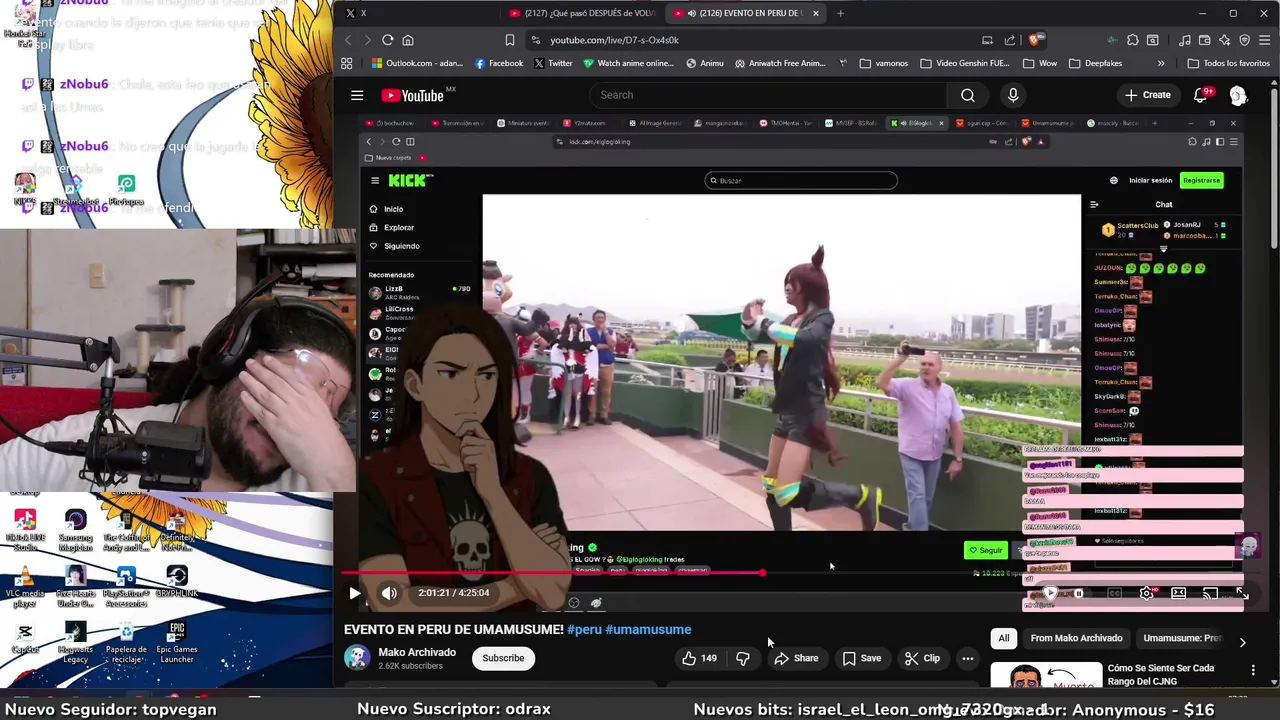
Task: Click the YouTube logo
Action: [x=412, y=95]
